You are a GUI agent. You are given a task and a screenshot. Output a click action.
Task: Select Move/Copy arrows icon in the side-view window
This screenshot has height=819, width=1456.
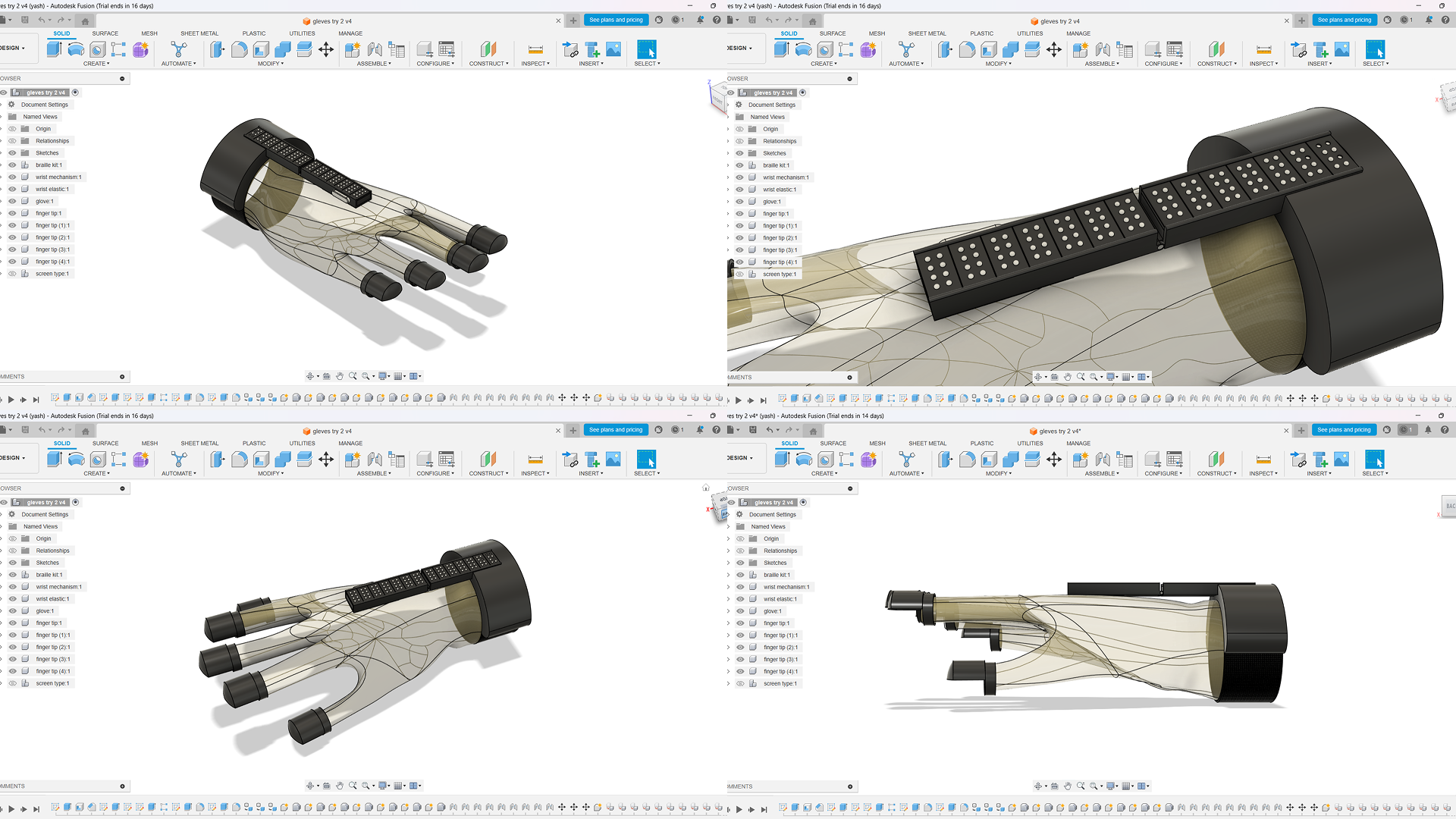click(1054, 460)
